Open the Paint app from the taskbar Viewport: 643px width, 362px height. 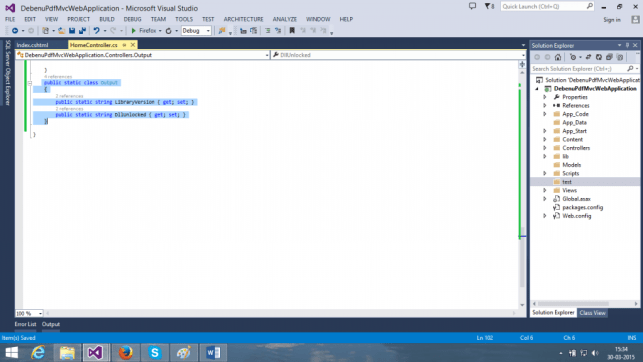pyautogui.click(x=183, y=353)
